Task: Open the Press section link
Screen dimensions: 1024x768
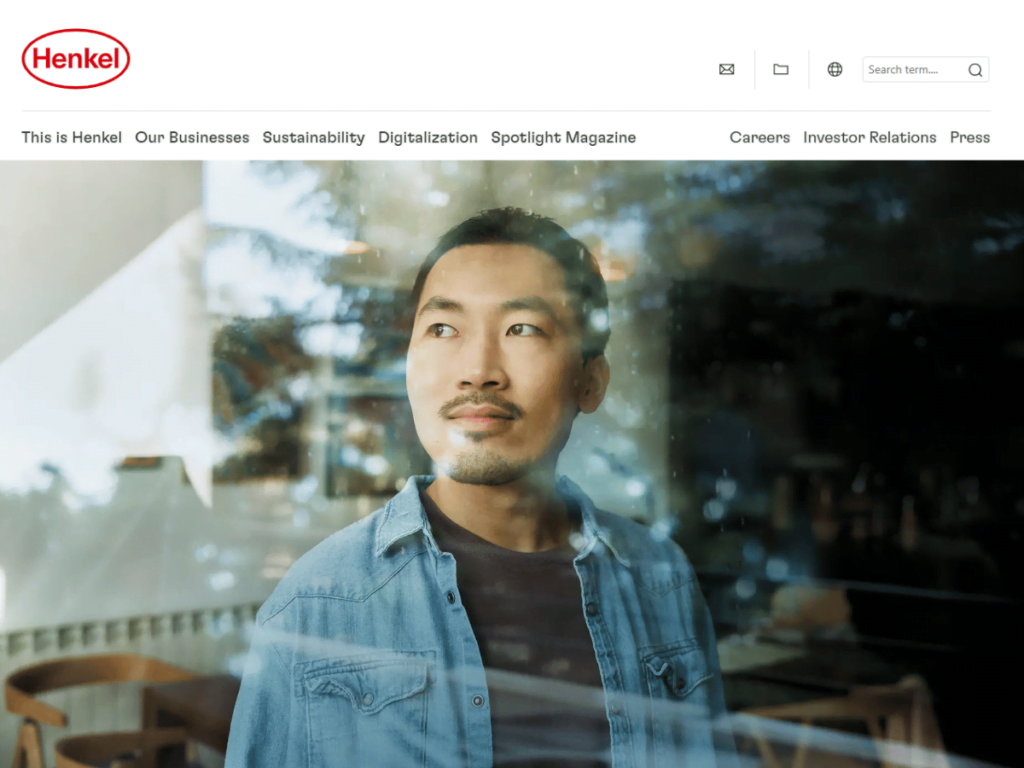Action: pyautogui.click(x=970, y=137)
